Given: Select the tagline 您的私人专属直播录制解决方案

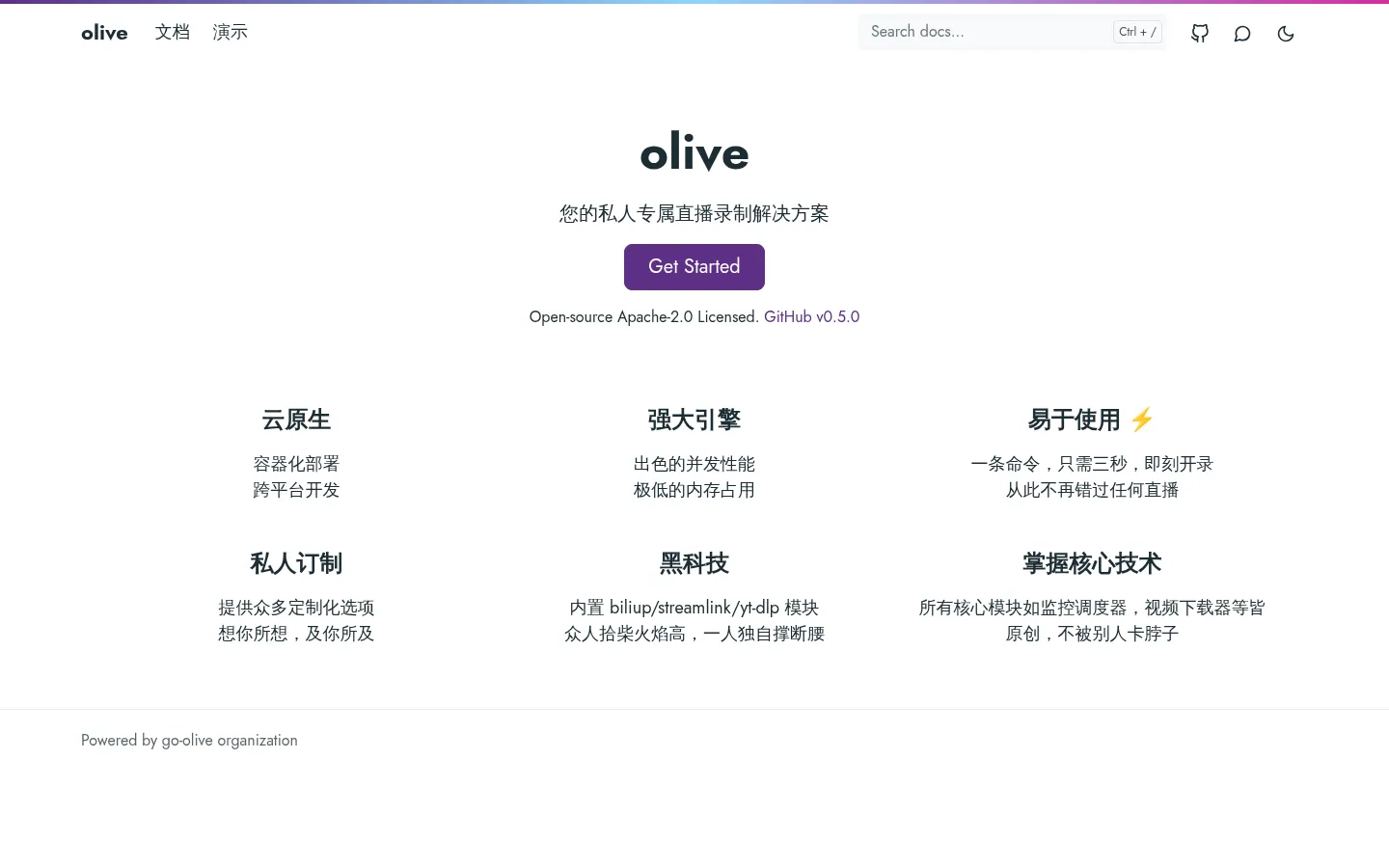Looking at the screenshot, I should (694, 213).
